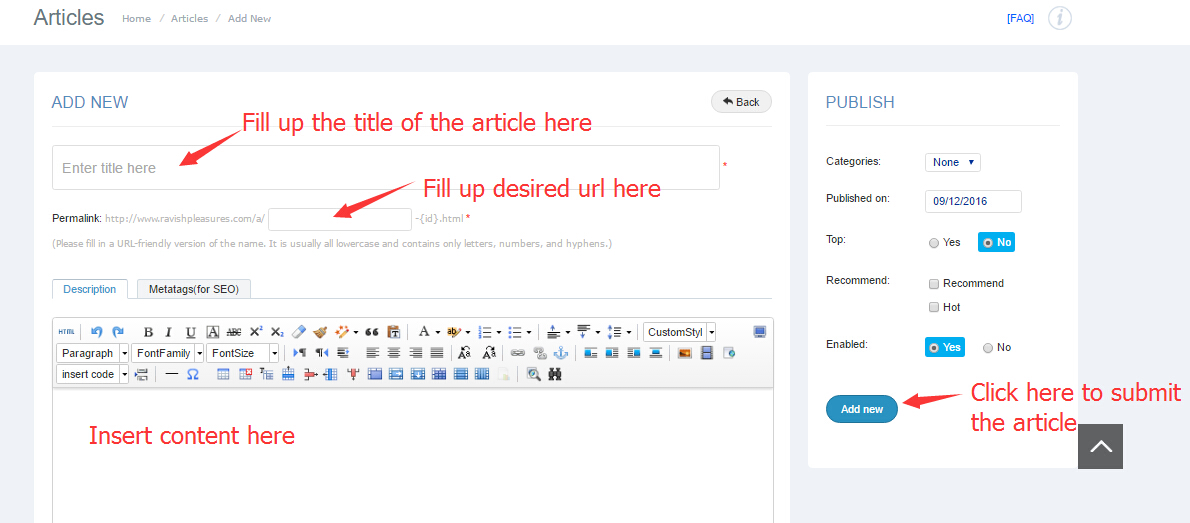The image size is (1190, 523).
Task: Click the undo arrow in editor toolbar
Action: (x=97, y=332)
